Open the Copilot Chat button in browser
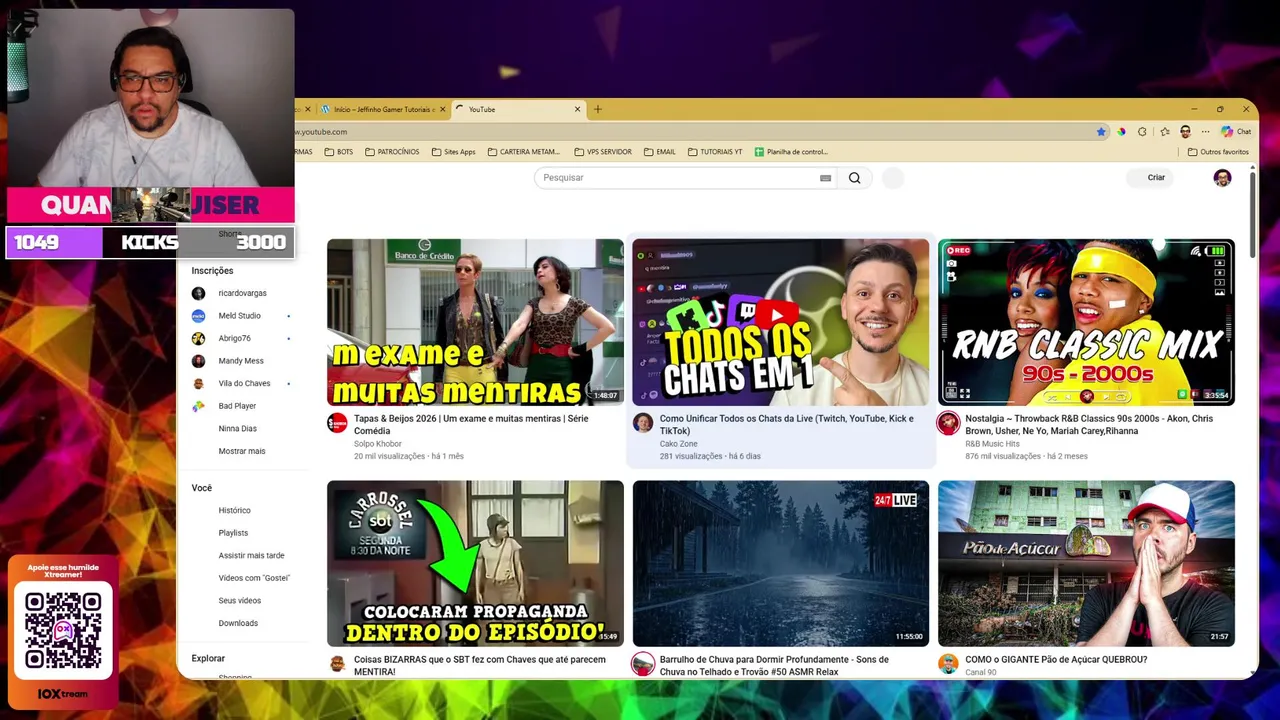Viewport: 1280px width, 720px height. 1236,131
